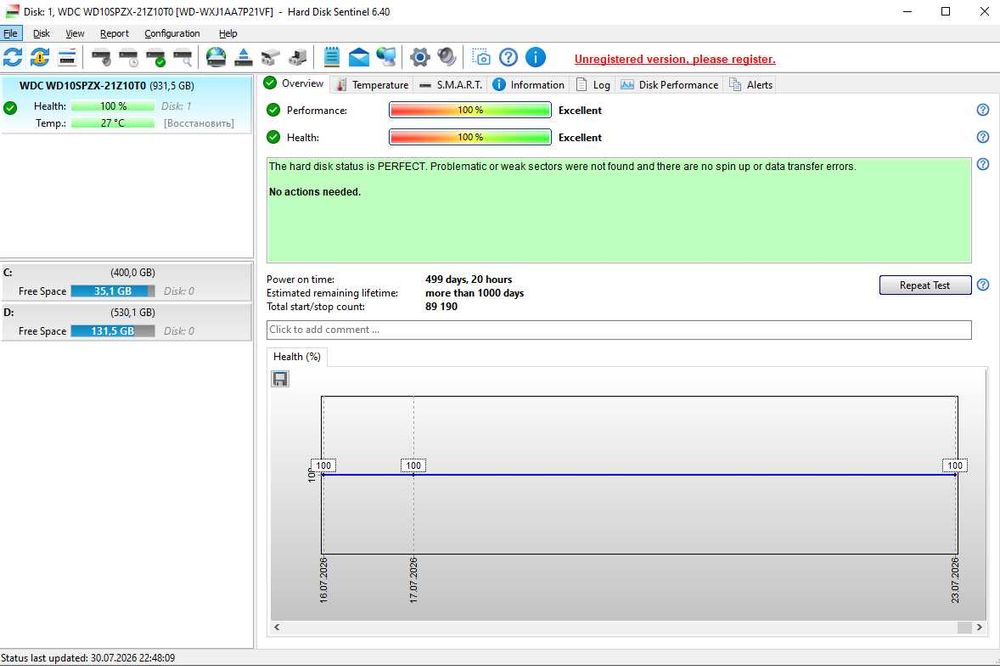Click graph horizontal scrollbar right arrow

pos(980,627)
